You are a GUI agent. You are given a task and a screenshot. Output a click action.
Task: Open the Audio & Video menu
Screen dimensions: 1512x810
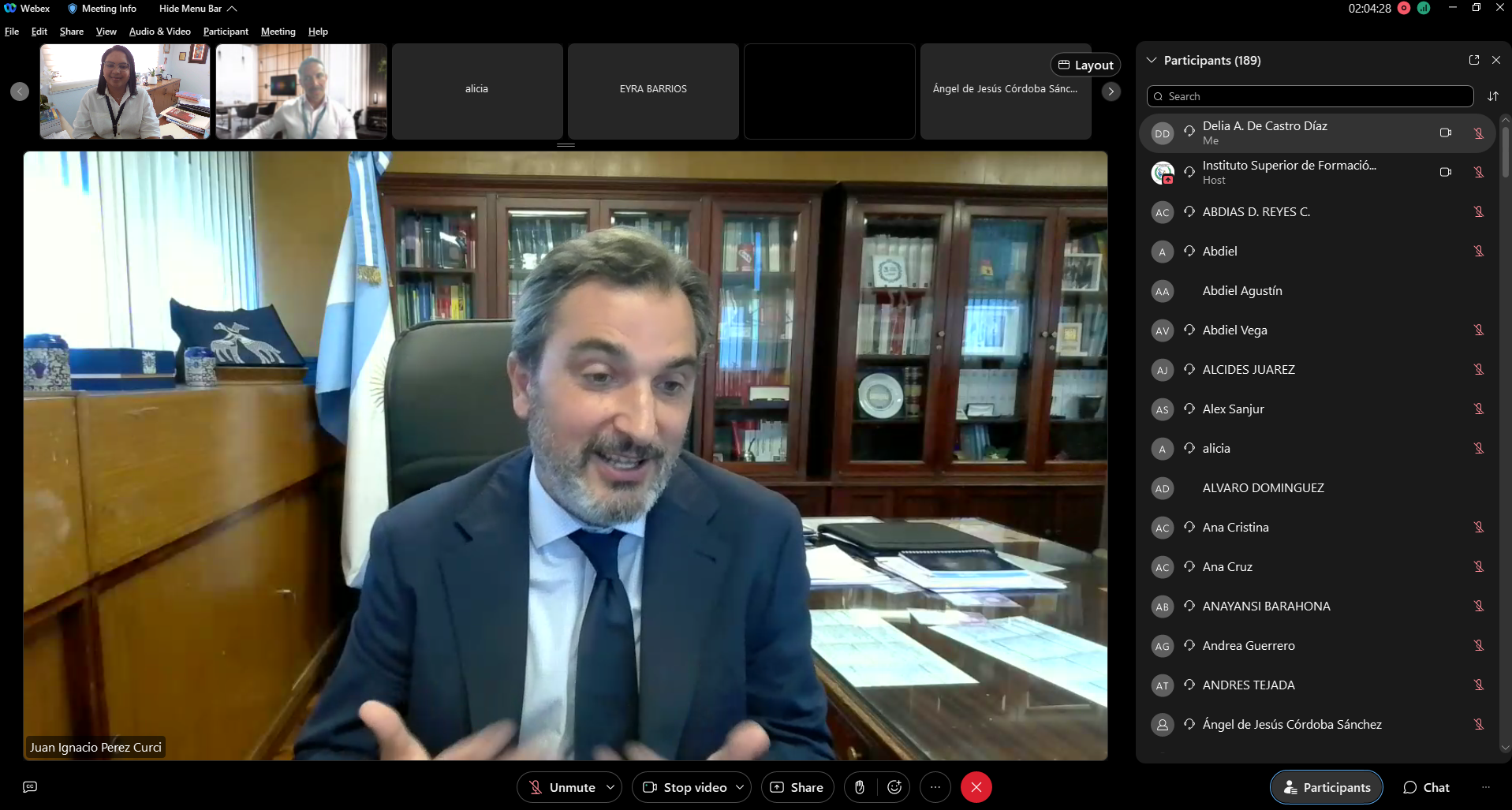click(159, 32)
